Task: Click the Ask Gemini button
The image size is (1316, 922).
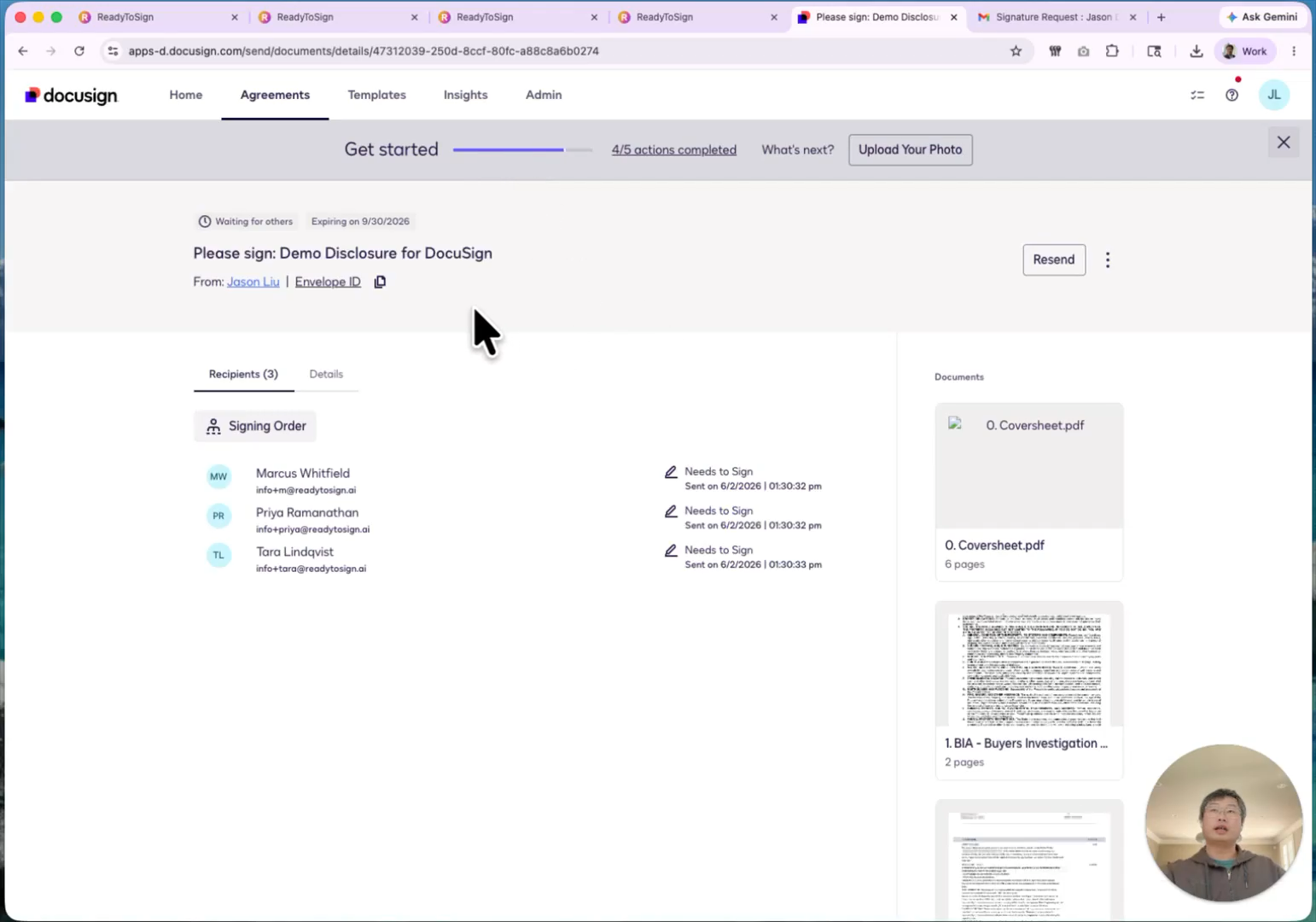Action: point(1262,17)
